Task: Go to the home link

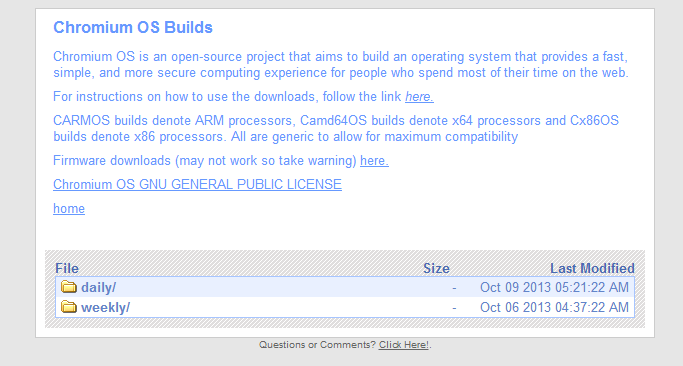Action: tap(69, 208)
